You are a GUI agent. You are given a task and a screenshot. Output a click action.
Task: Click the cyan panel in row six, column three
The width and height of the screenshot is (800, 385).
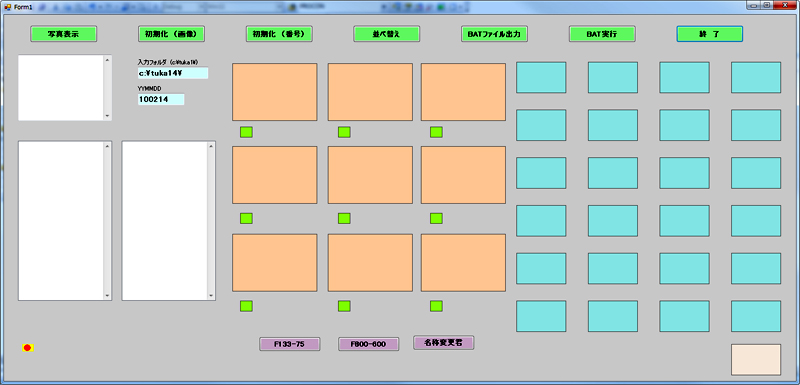point(684,316)
